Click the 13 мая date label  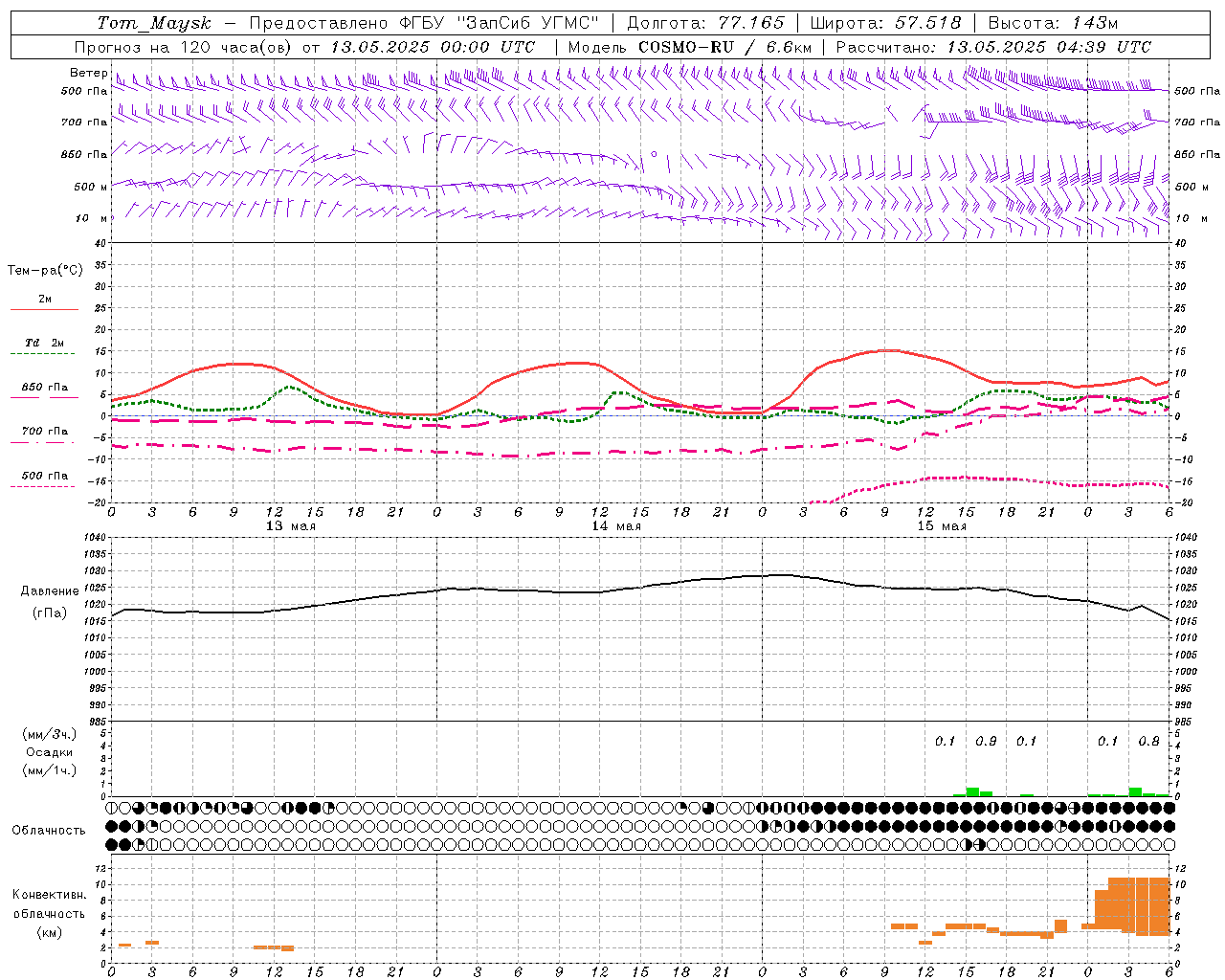pyautogui.click(x=291, y=526)
